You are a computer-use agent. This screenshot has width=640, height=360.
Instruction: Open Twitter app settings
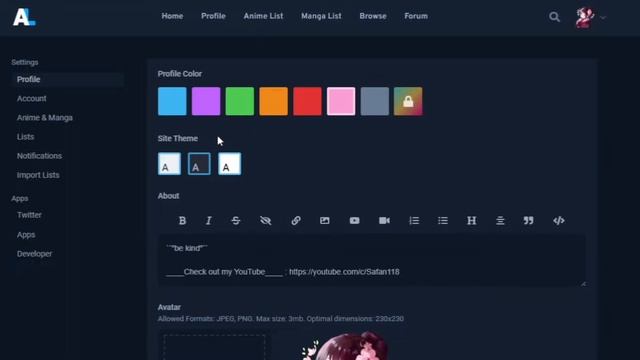29,215
